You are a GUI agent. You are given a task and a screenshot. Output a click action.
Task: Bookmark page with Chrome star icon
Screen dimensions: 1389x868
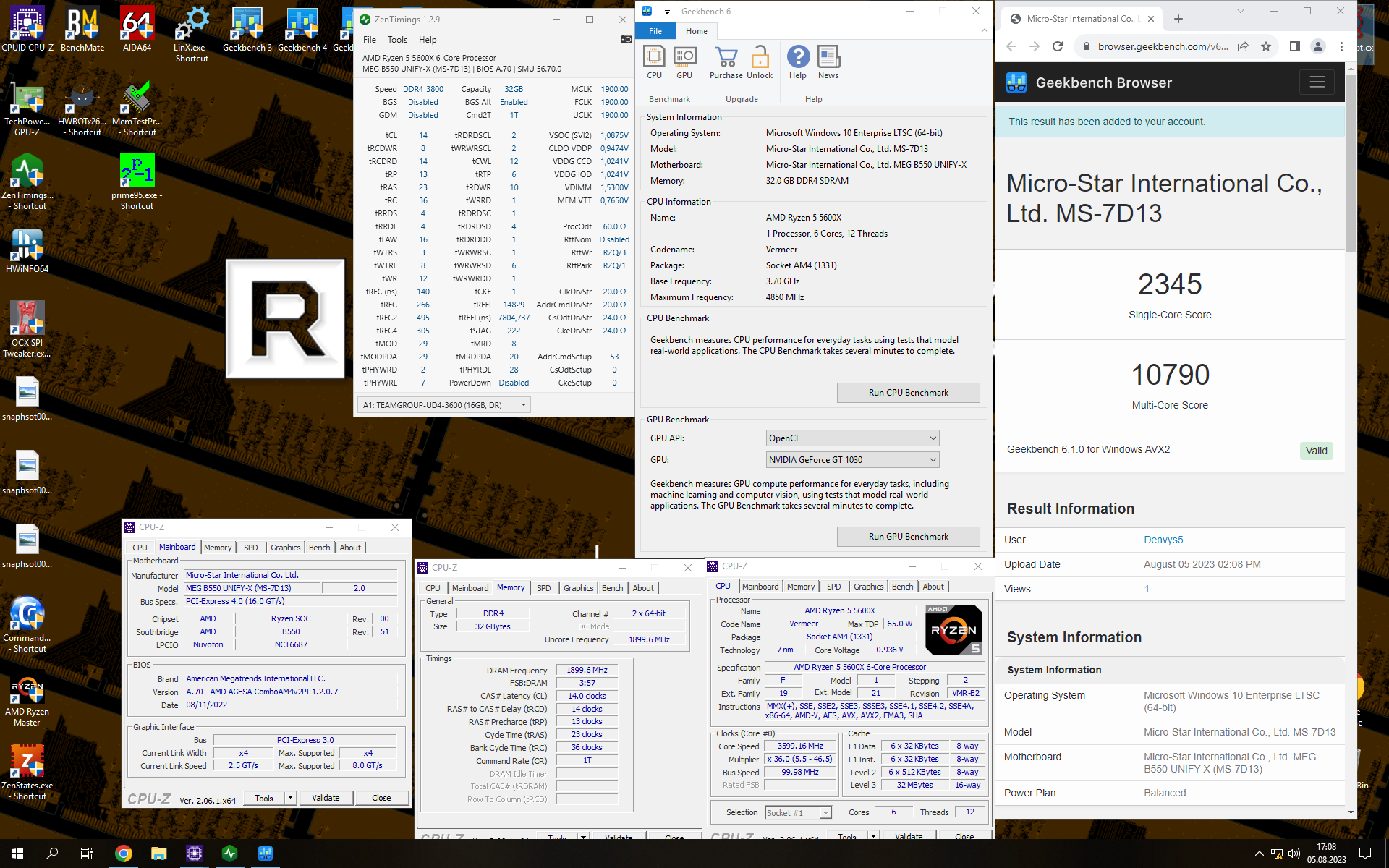pyautogui.click(x=1265, y=46)
